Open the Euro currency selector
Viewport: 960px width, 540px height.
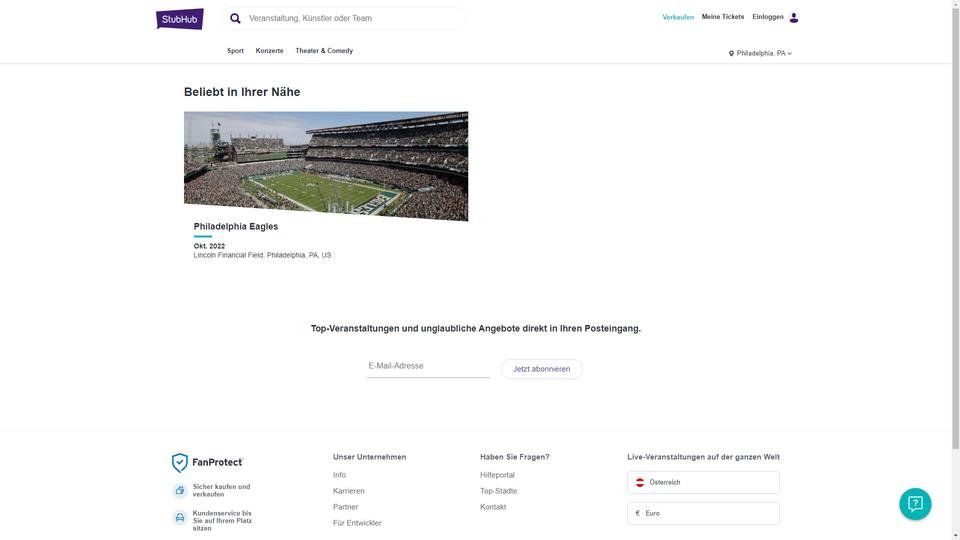tap(703, 513)
